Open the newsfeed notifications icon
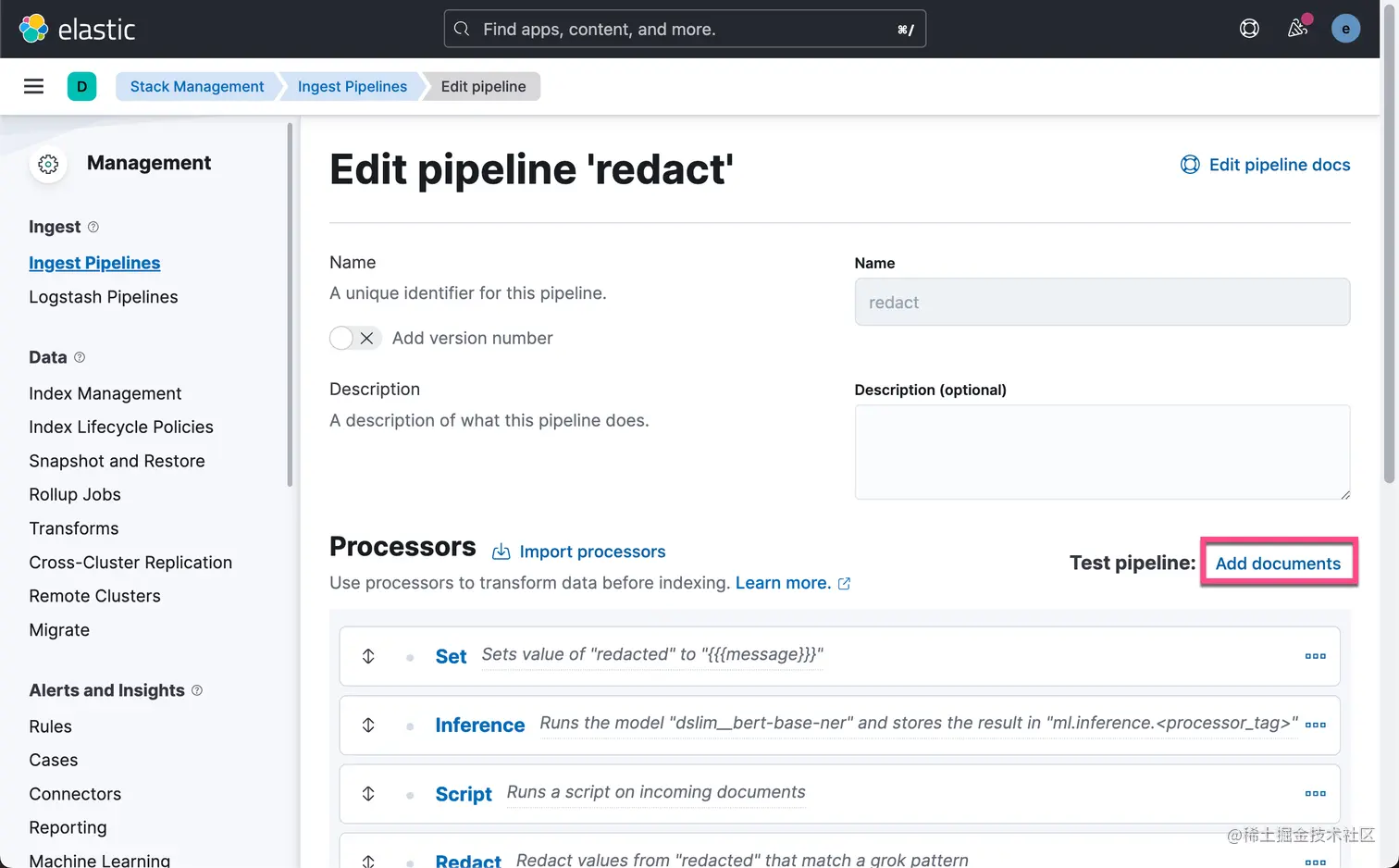 tap(1297, 29)
